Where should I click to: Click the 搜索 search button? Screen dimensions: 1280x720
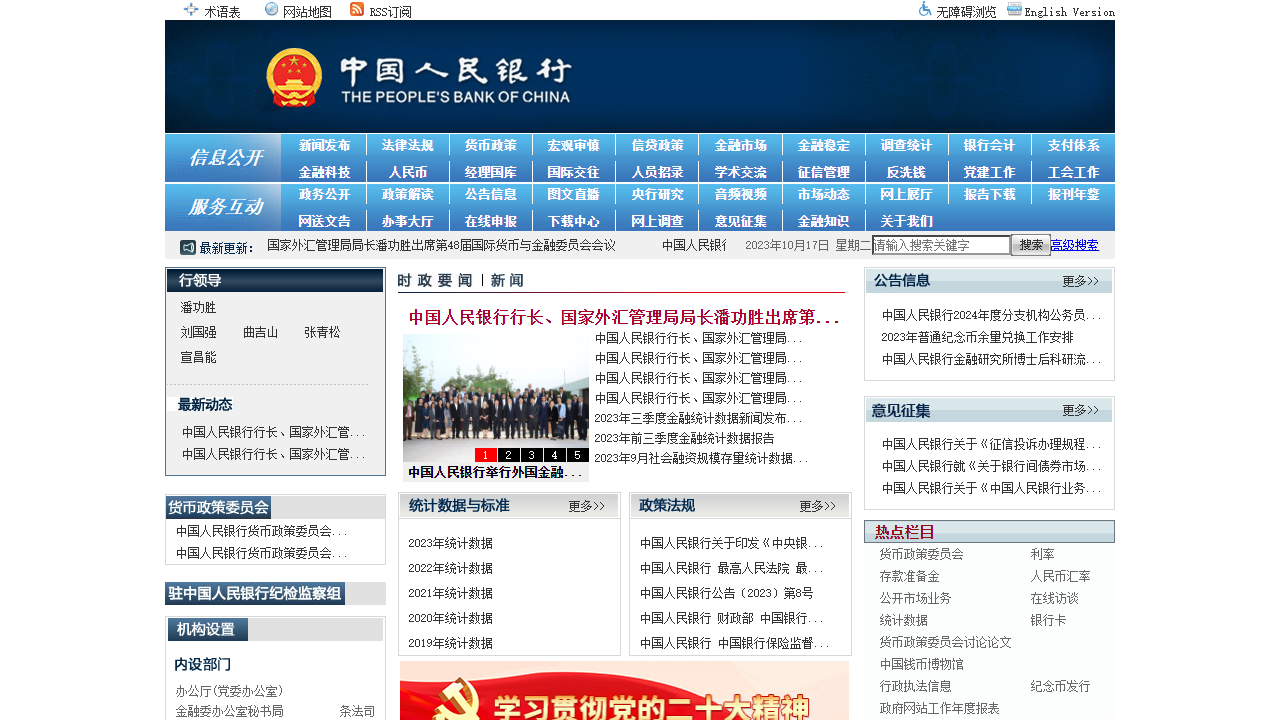click(x=1030, y=244)
